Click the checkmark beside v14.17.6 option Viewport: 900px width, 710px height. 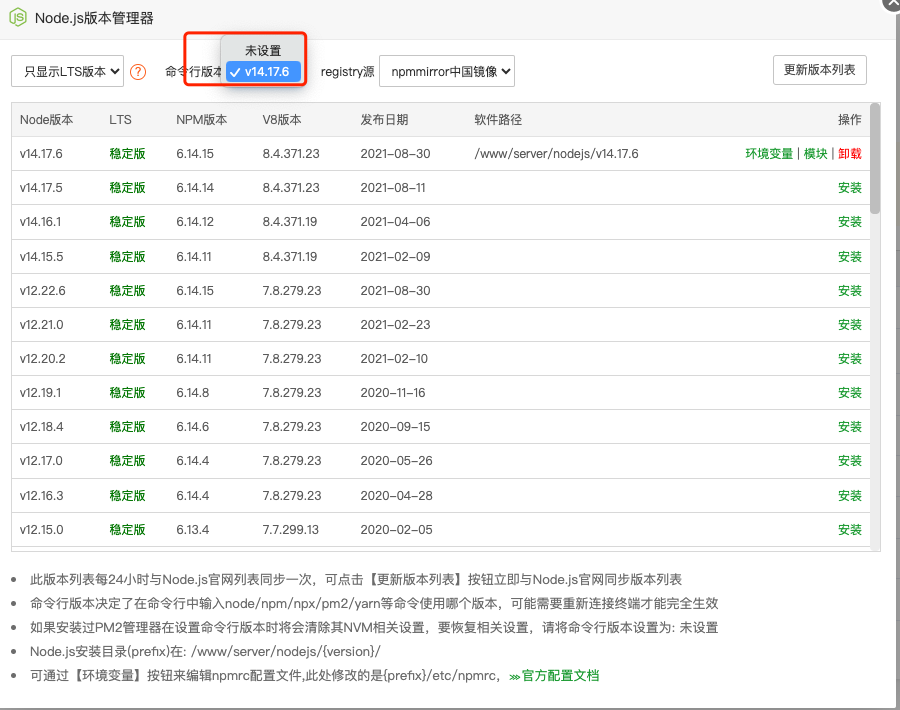point(235,71)
